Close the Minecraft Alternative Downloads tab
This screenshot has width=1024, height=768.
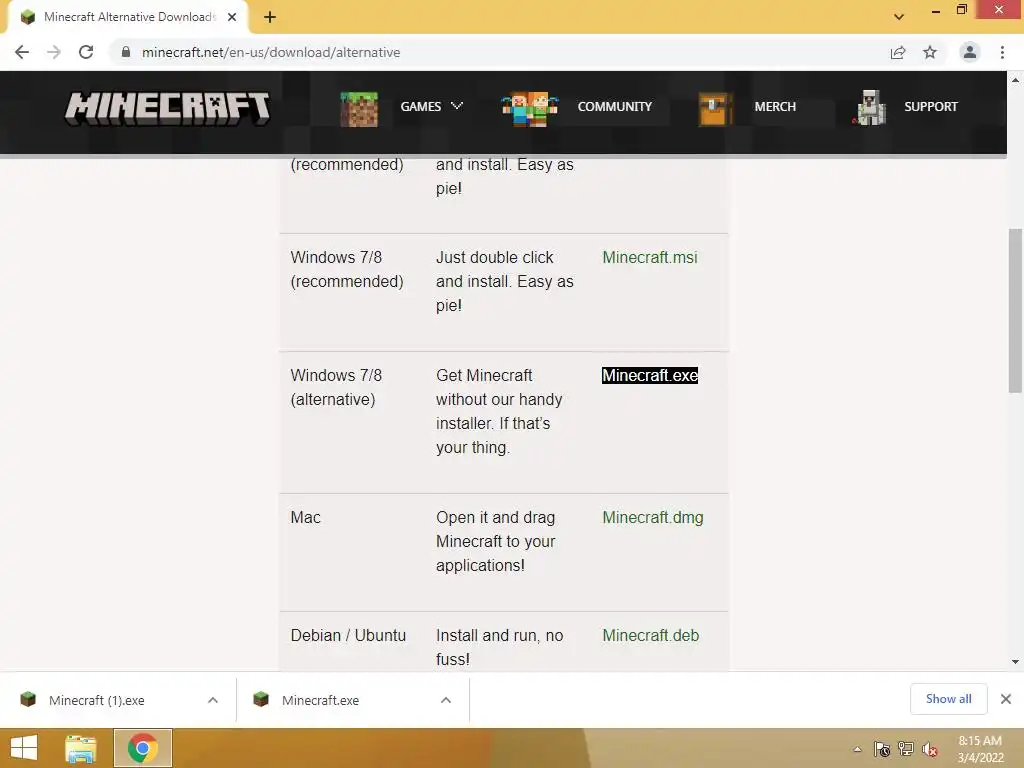tap(232, 17)
